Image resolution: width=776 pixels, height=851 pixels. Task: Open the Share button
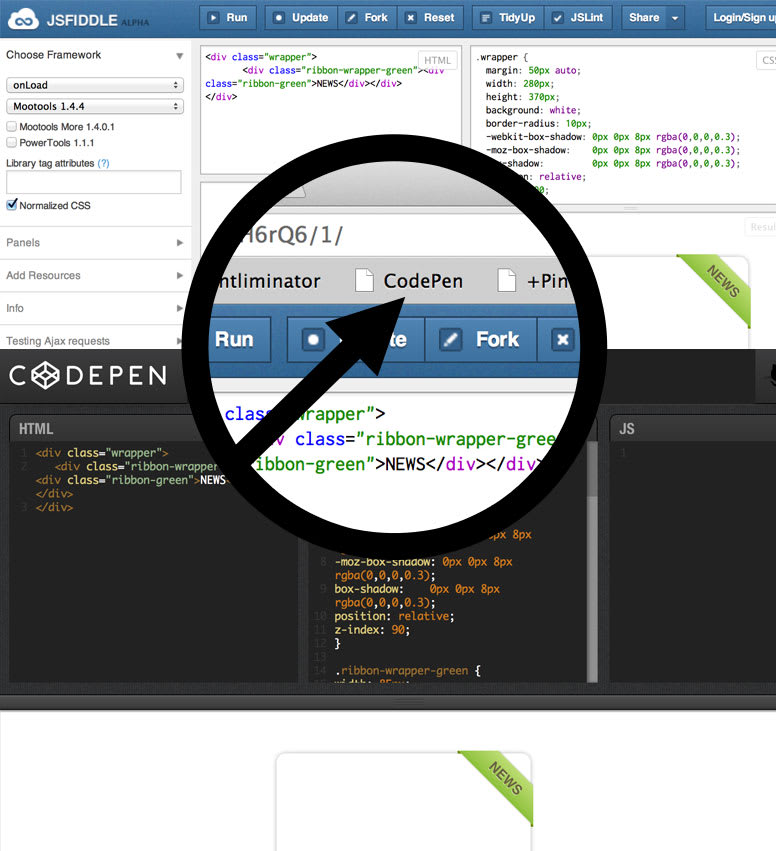tap(644, 17)
